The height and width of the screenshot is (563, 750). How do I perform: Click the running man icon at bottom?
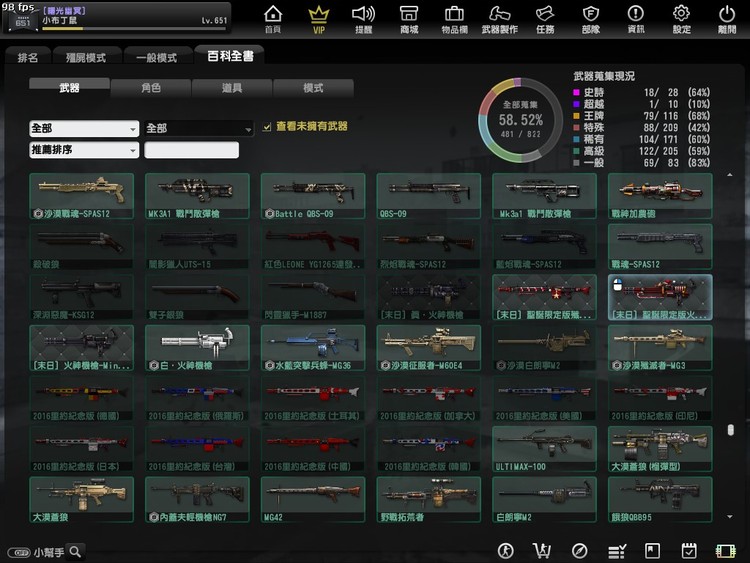point(506,551)
